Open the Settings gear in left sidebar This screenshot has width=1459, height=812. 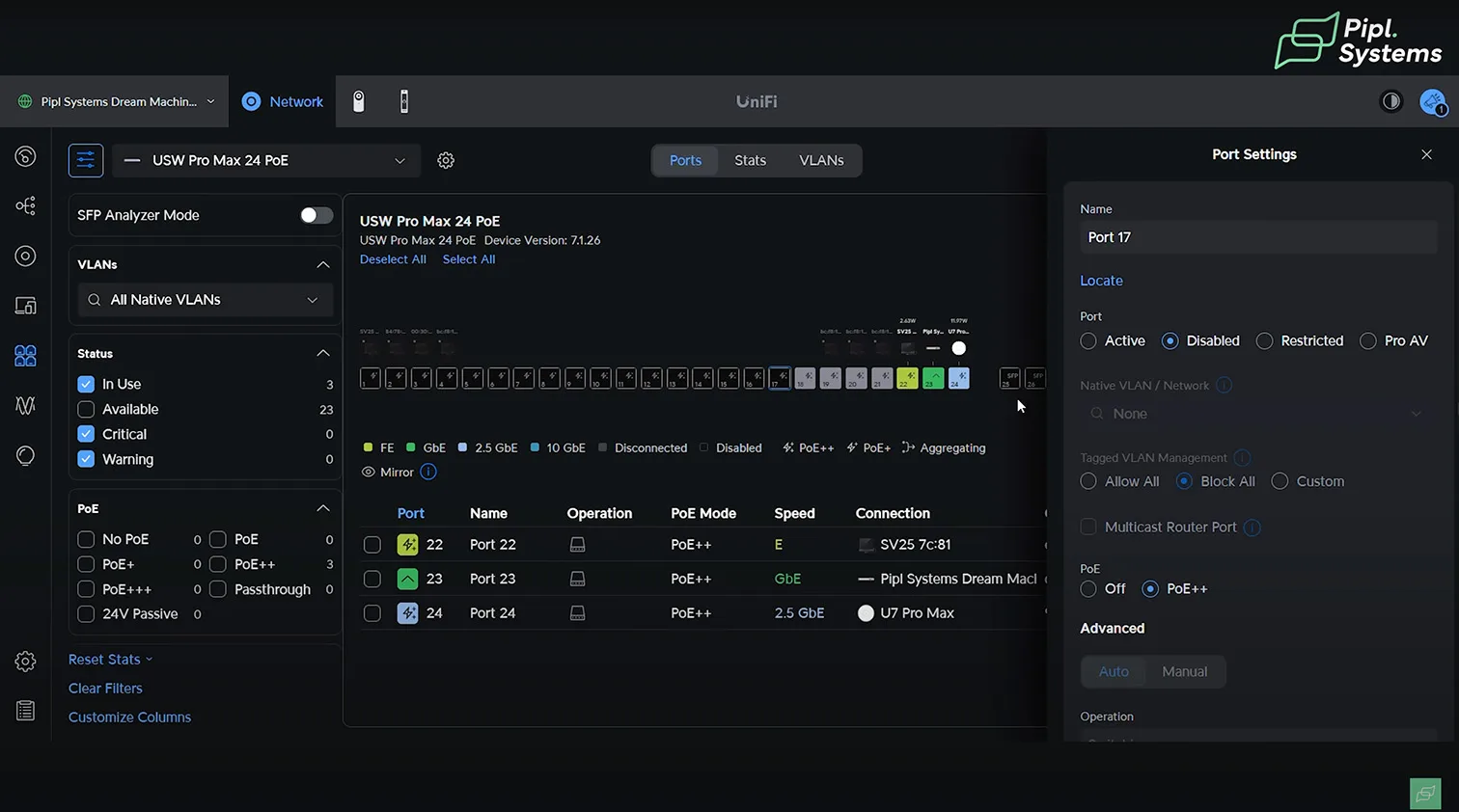pyautogui.click(x=26, y=662)
